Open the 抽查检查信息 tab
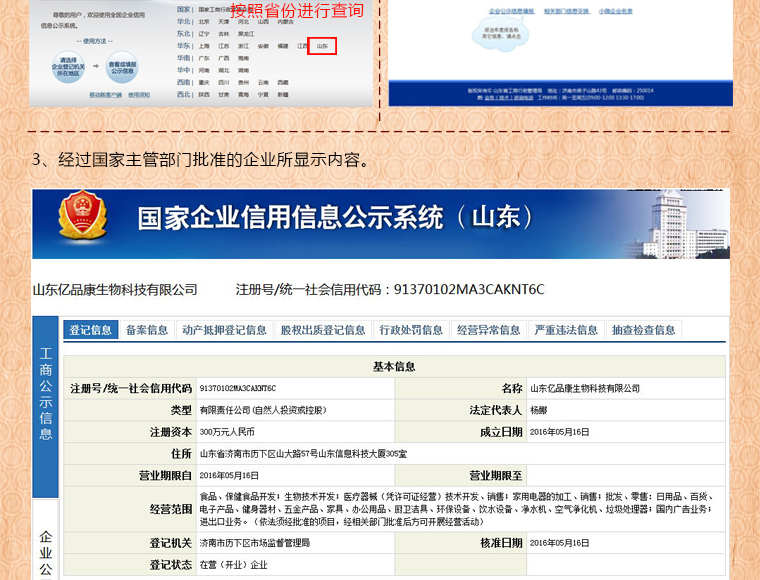The image size is (760, 580). pos(644,330)
